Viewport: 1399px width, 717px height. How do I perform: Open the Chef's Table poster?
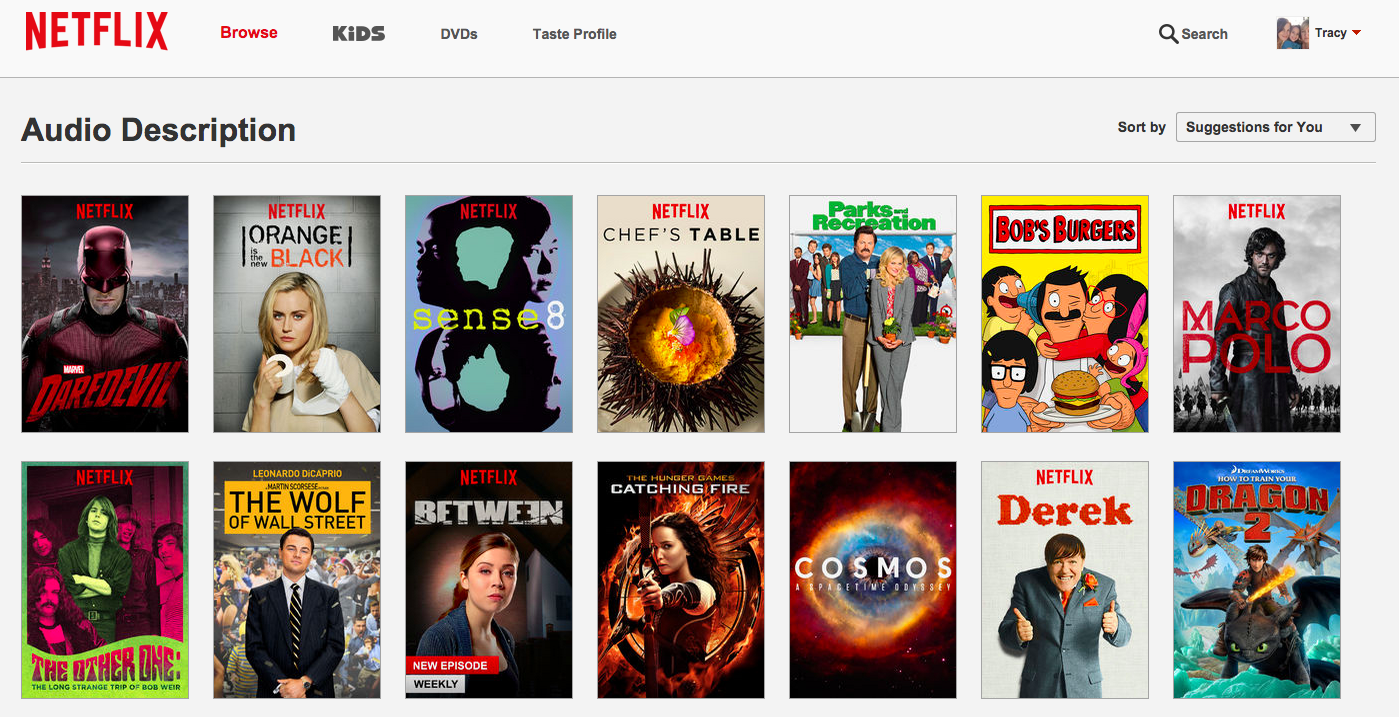tap(681, 314)
